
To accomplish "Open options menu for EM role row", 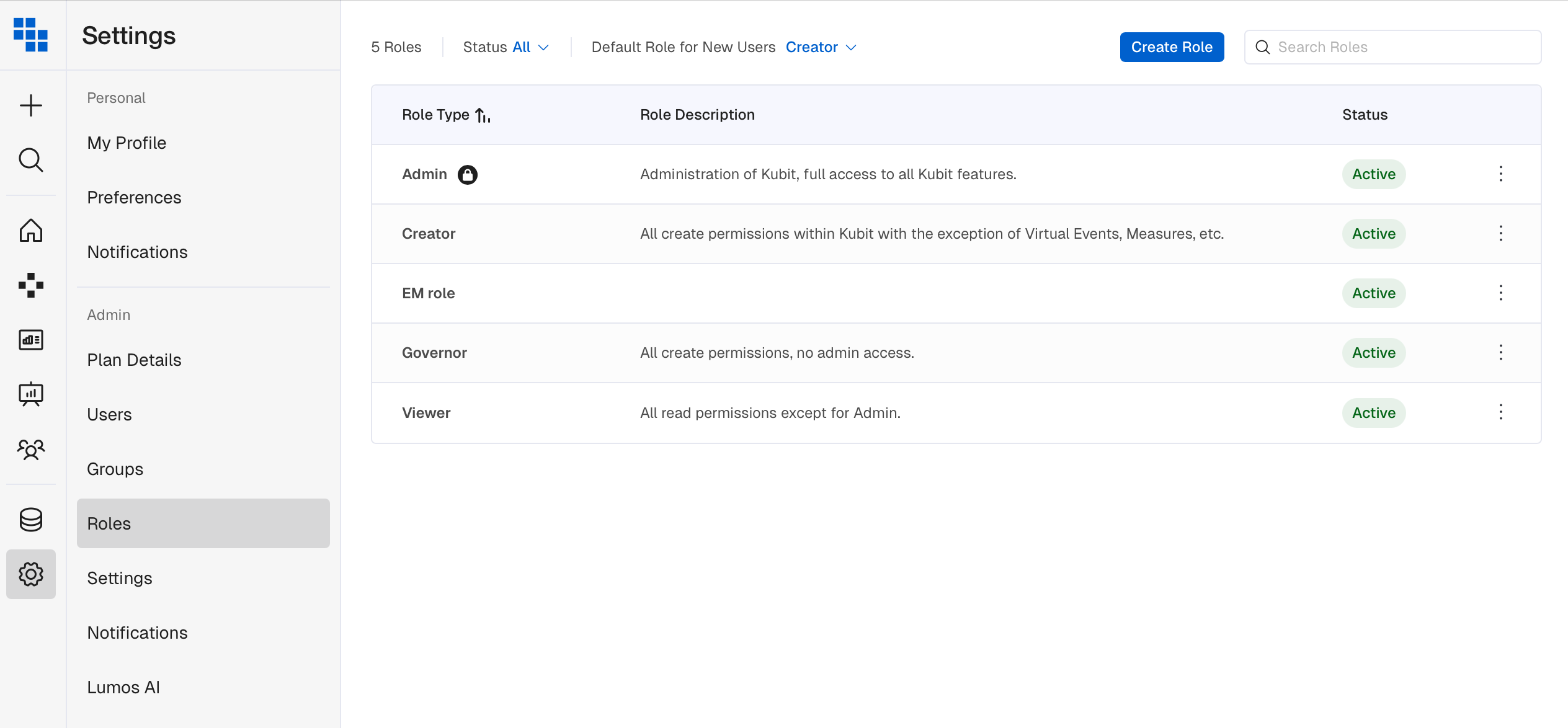I will click(1500, 293).
